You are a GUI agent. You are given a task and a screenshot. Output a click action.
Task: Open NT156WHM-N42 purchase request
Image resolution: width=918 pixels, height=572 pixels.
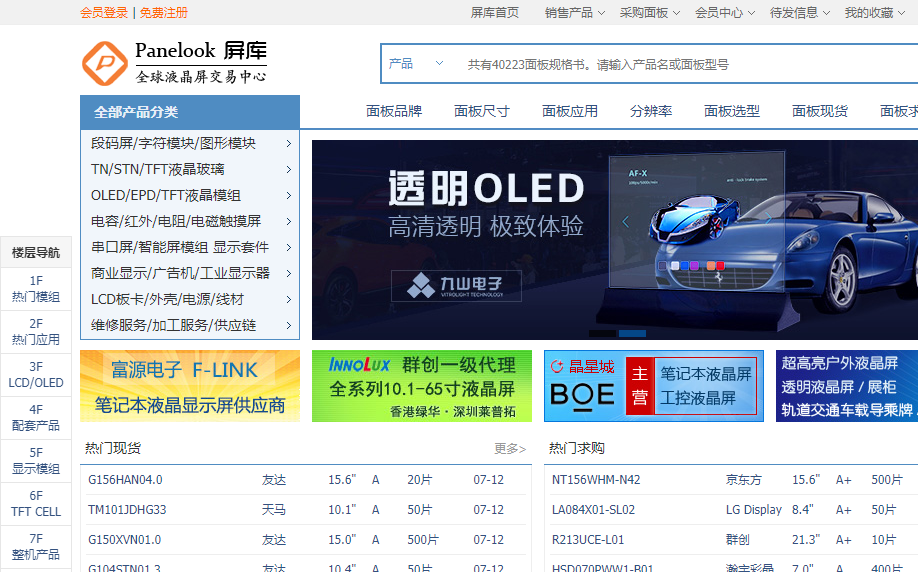[596, 480]
